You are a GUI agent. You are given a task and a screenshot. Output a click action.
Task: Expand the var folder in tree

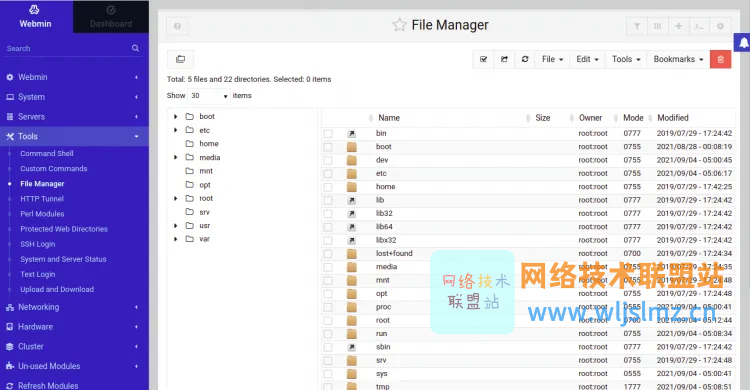pos(176,239)
